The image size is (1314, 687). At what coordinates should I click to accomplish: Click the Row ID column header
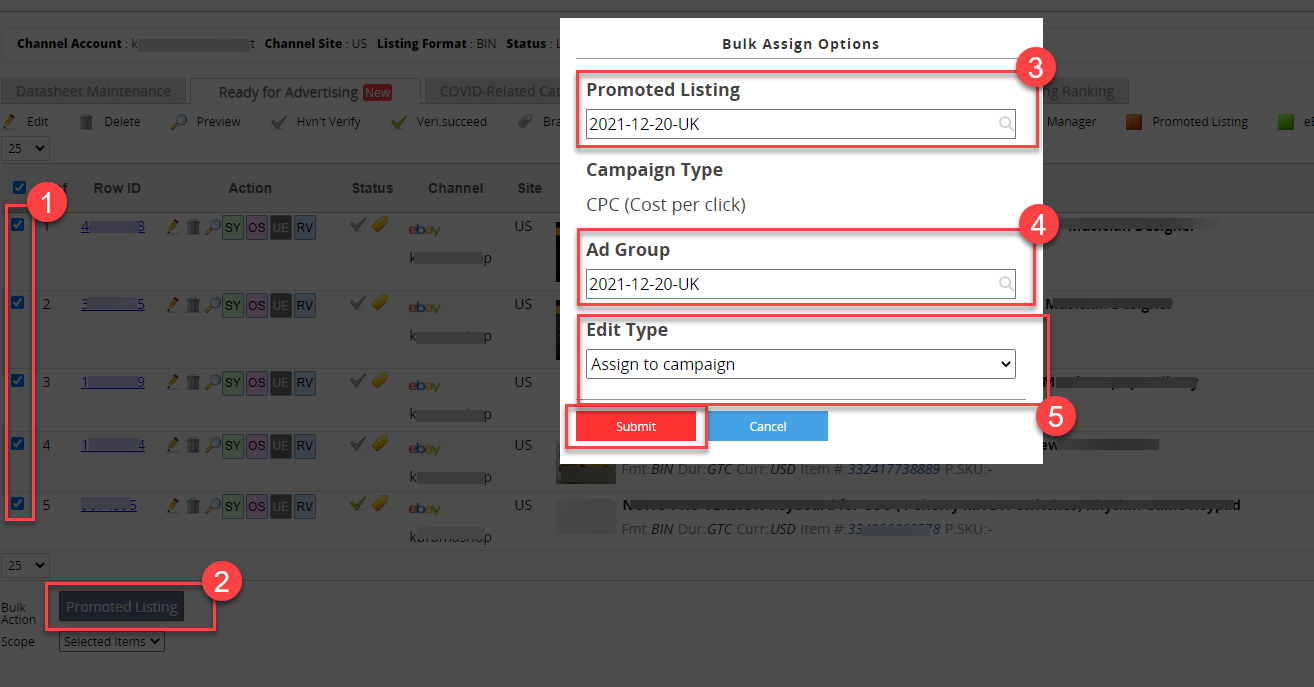click(x=117, y=188)
